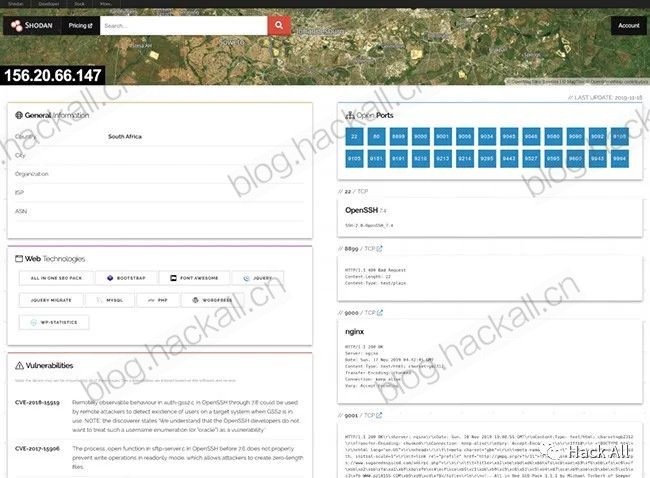Jump to open port 9443 tile
The image size is (650, 478).
coord(509,159)
